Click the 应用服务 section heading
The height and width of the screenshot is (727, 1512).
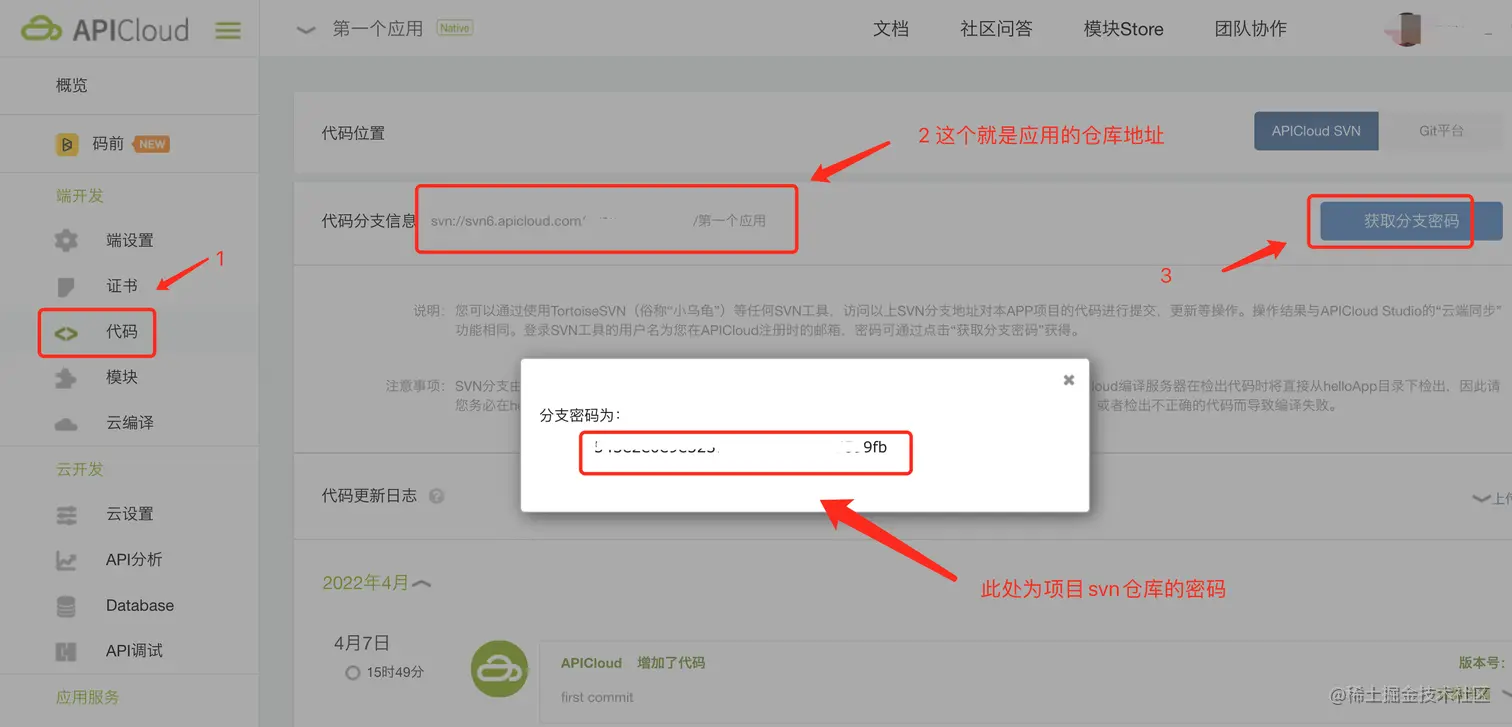[x=88, y=697]
